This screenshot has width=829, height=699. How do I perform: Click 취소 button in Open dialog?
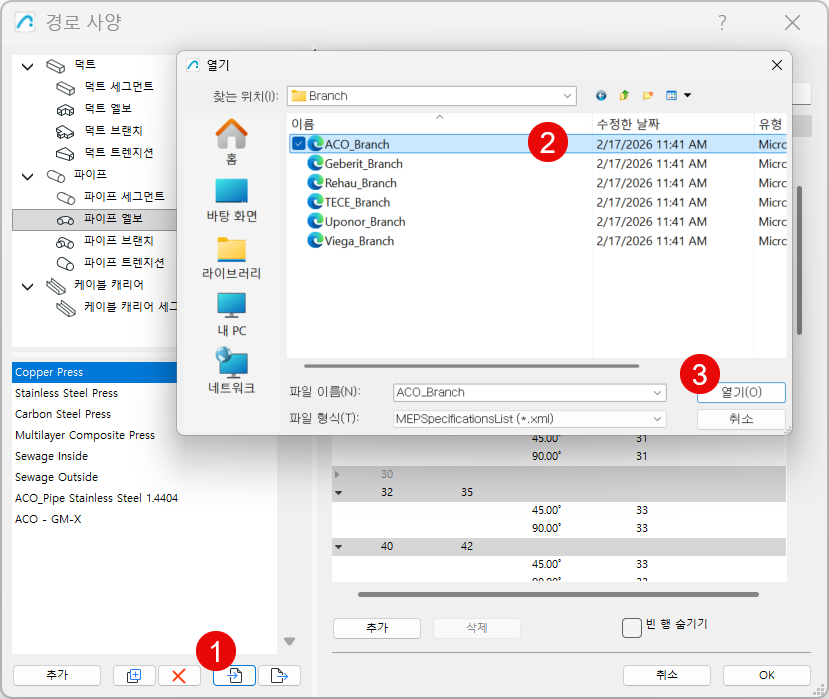pyautogui.click(x=741, y=419)
